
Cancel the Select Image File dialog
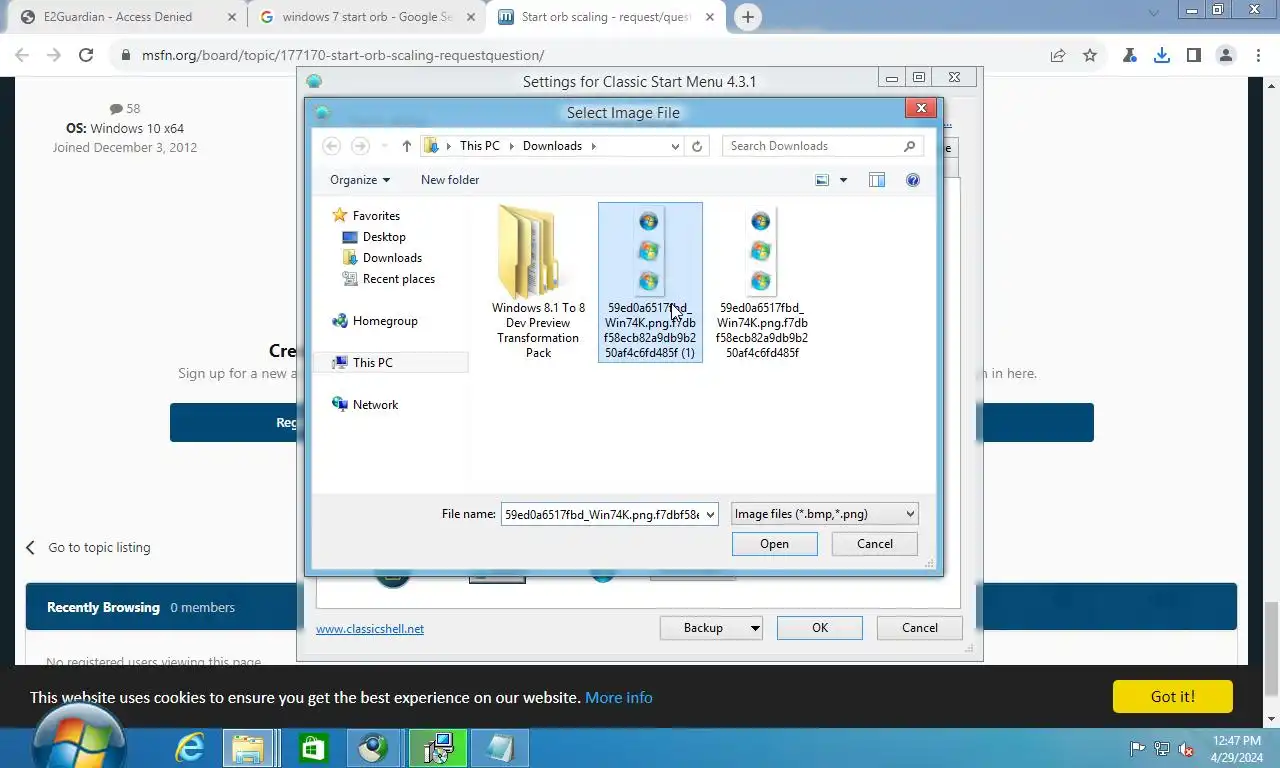[x=875, y=544]
